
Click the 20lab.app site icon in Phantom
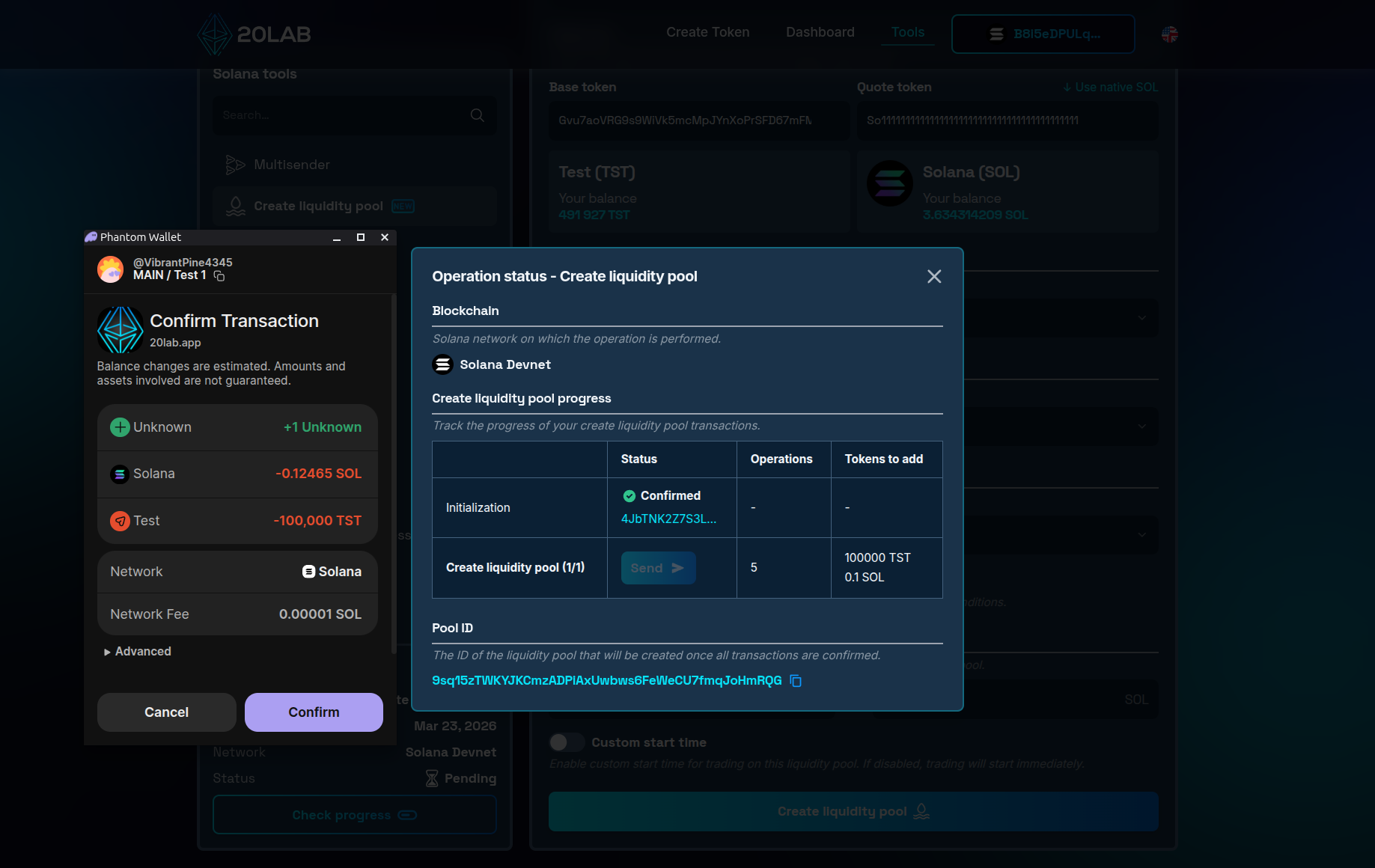(x=121, y=330)
